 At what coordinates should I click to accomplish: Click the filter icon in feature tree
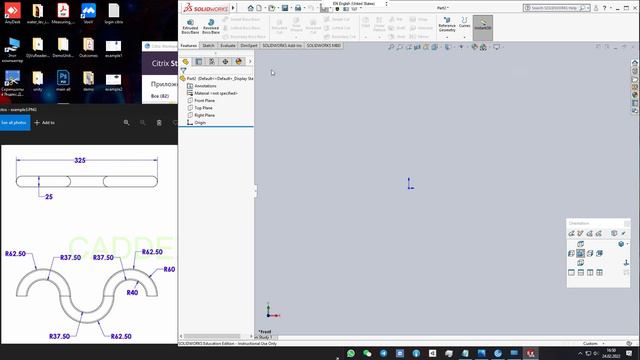click(x=183, y=71)
